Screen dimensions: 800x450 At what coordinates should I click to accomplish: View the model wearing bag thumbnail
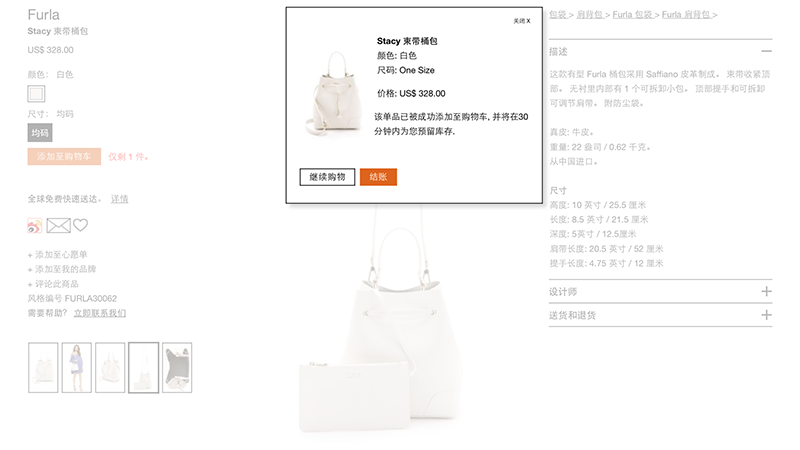(x=77, y=367)
